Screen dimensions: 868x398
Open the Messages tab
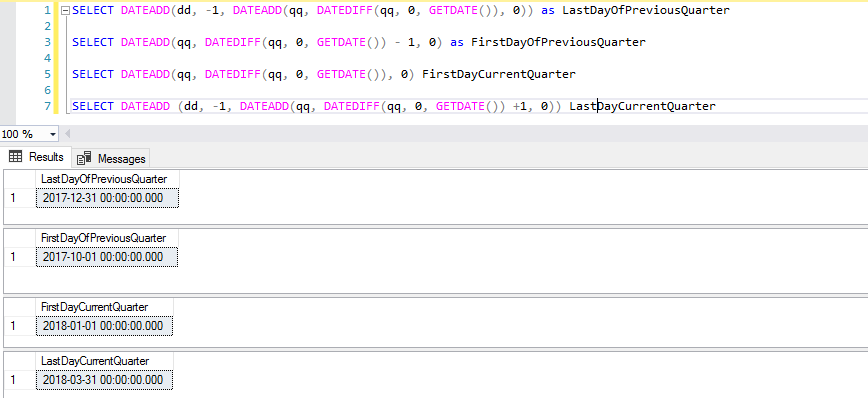pos(111,158)
